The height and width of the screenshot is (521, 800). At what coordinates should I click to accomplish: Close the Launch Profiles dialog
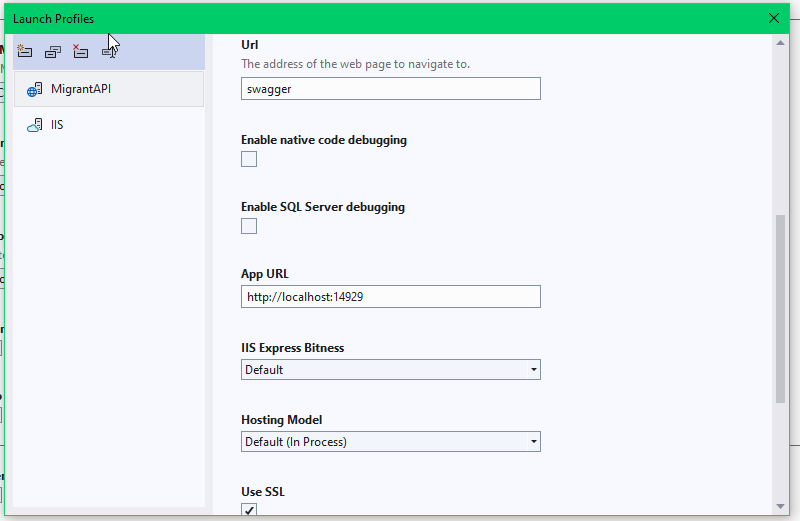pyautogui.click(x=773, y=18)
